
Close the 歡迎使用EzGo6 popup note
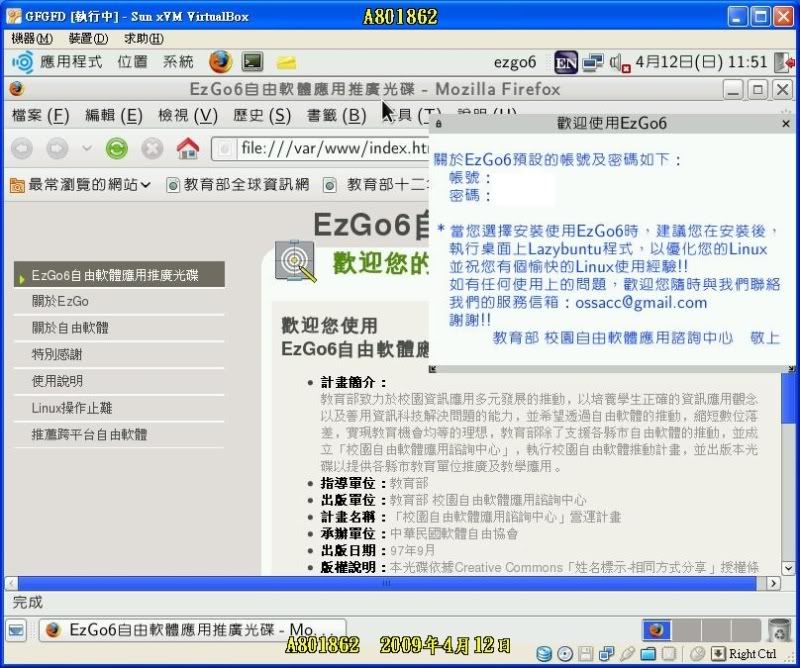pyautogui.click(x=786, y=123)
